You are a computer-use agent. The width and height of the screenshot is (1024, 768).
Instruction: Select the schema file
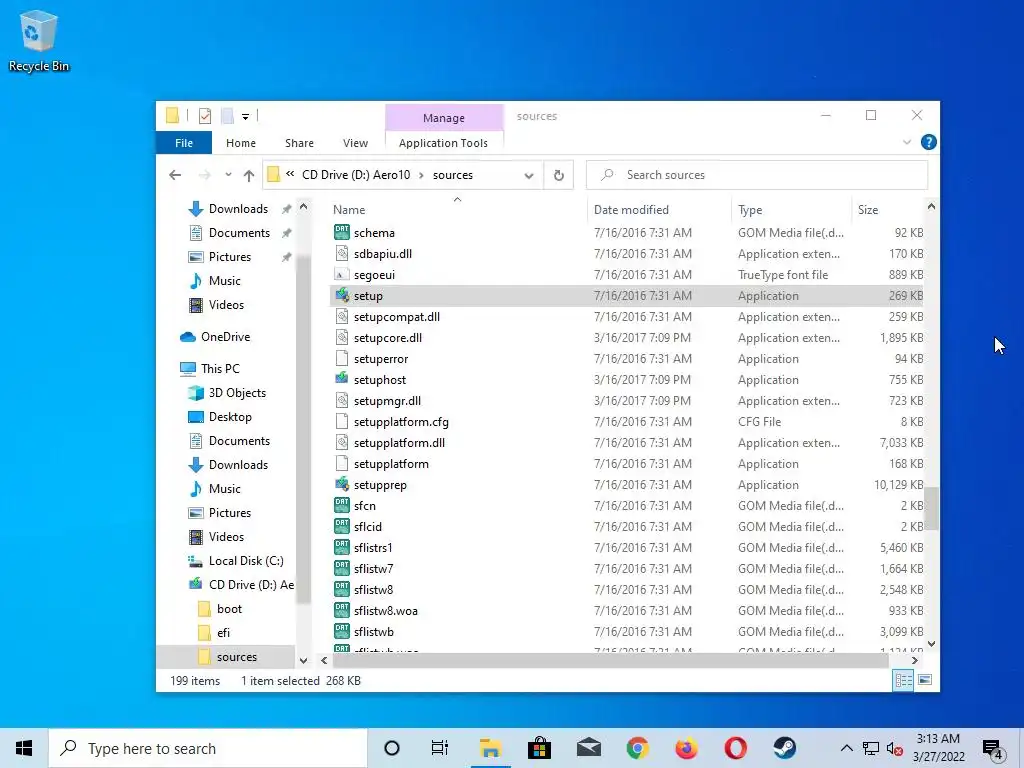[x=374, y=233]
